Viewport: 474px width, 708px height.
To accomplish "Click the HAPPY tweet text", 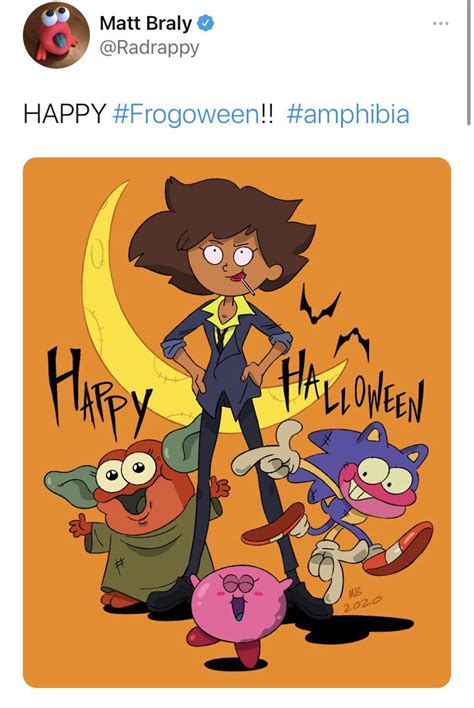I will coord(65,113).
